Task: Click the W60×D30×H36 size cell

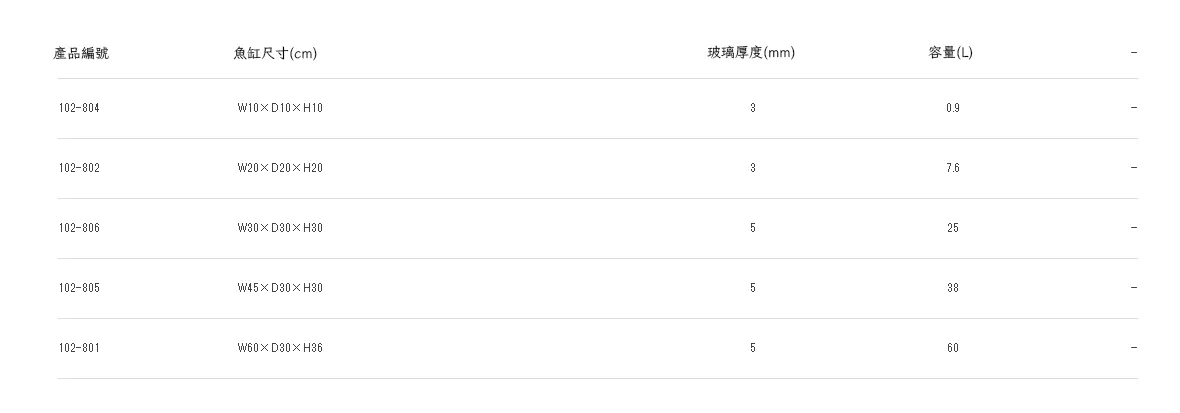Action: [x=280, y=348]
